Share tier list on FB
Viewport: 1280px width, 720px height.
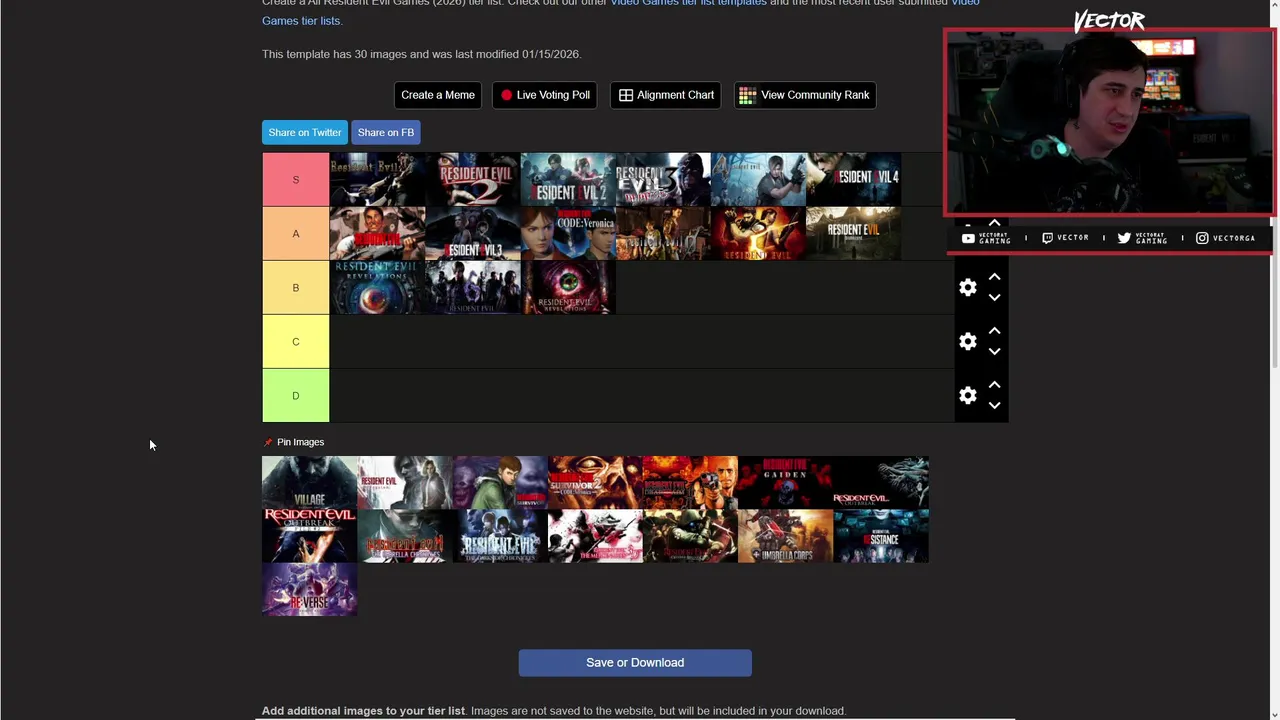tap(386, 132)
